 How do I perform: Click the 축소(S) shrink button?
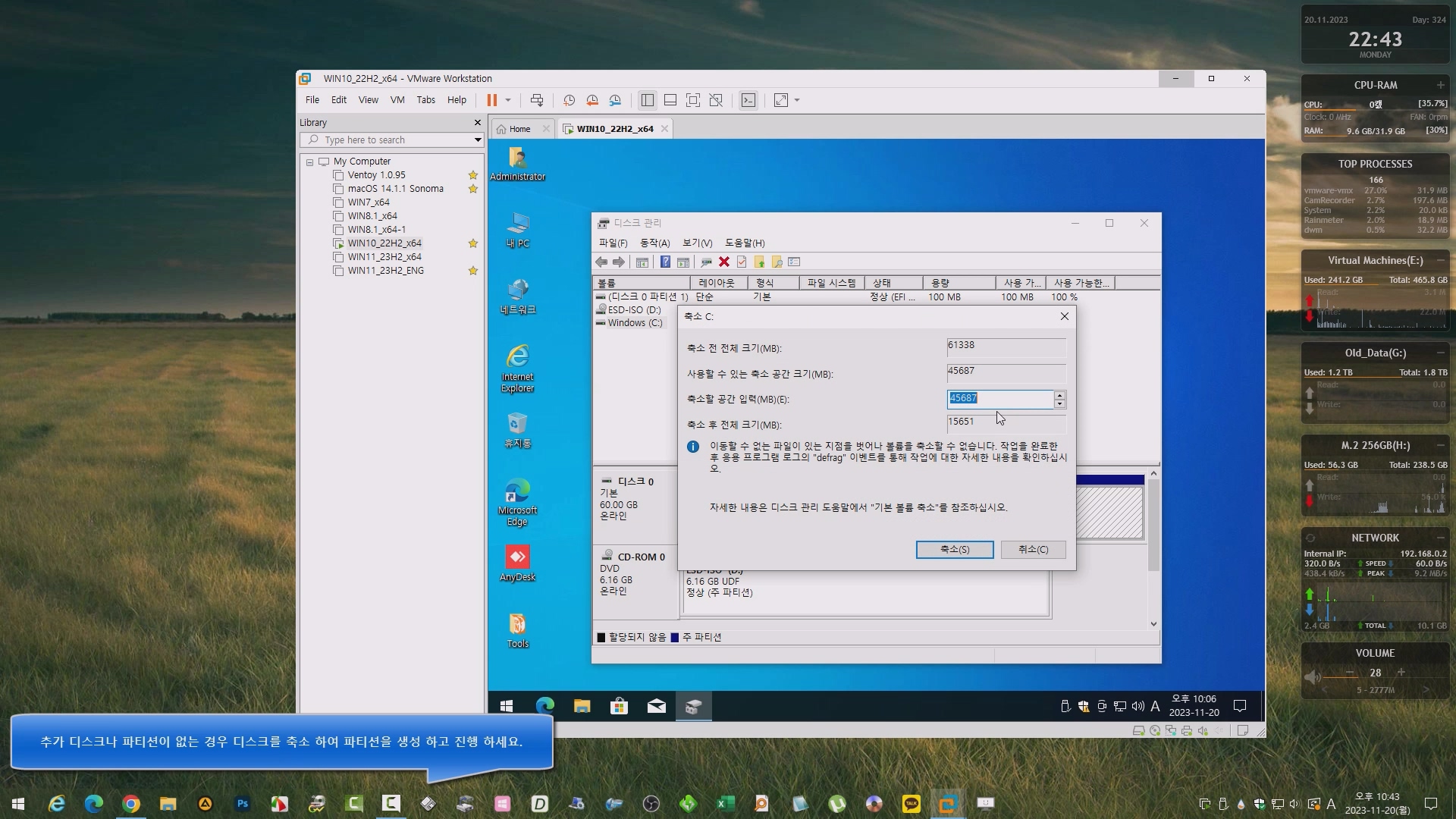click(955, 549)
